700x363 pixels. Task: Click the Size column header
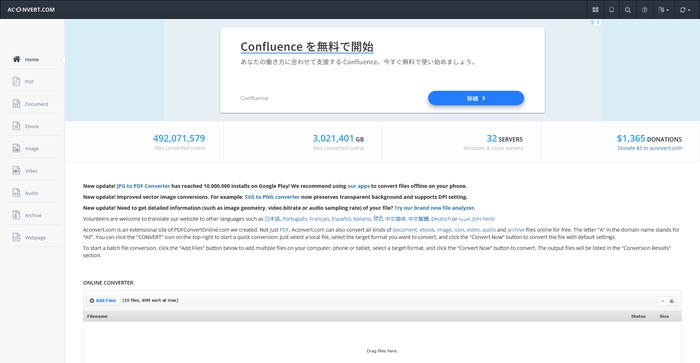(664, 316)
